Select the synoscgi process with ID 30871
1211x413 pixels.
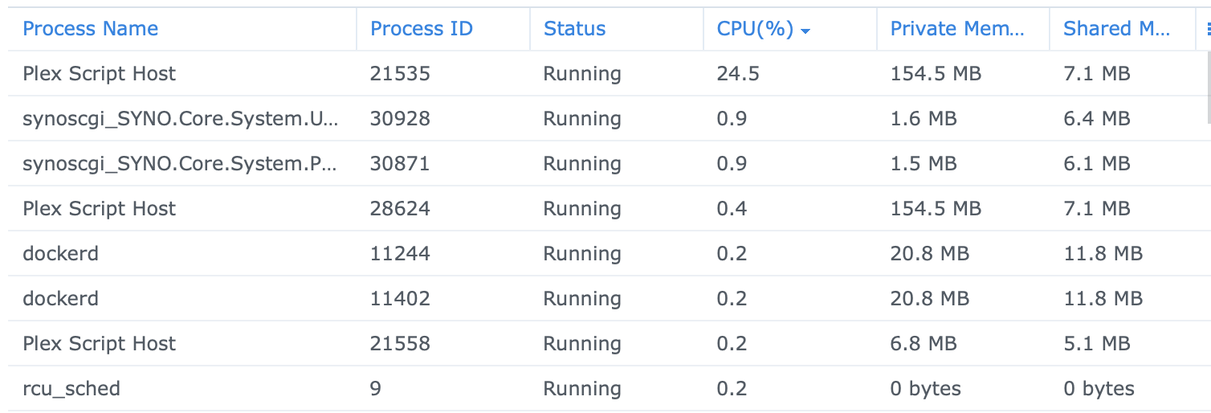tap(180, 164)
